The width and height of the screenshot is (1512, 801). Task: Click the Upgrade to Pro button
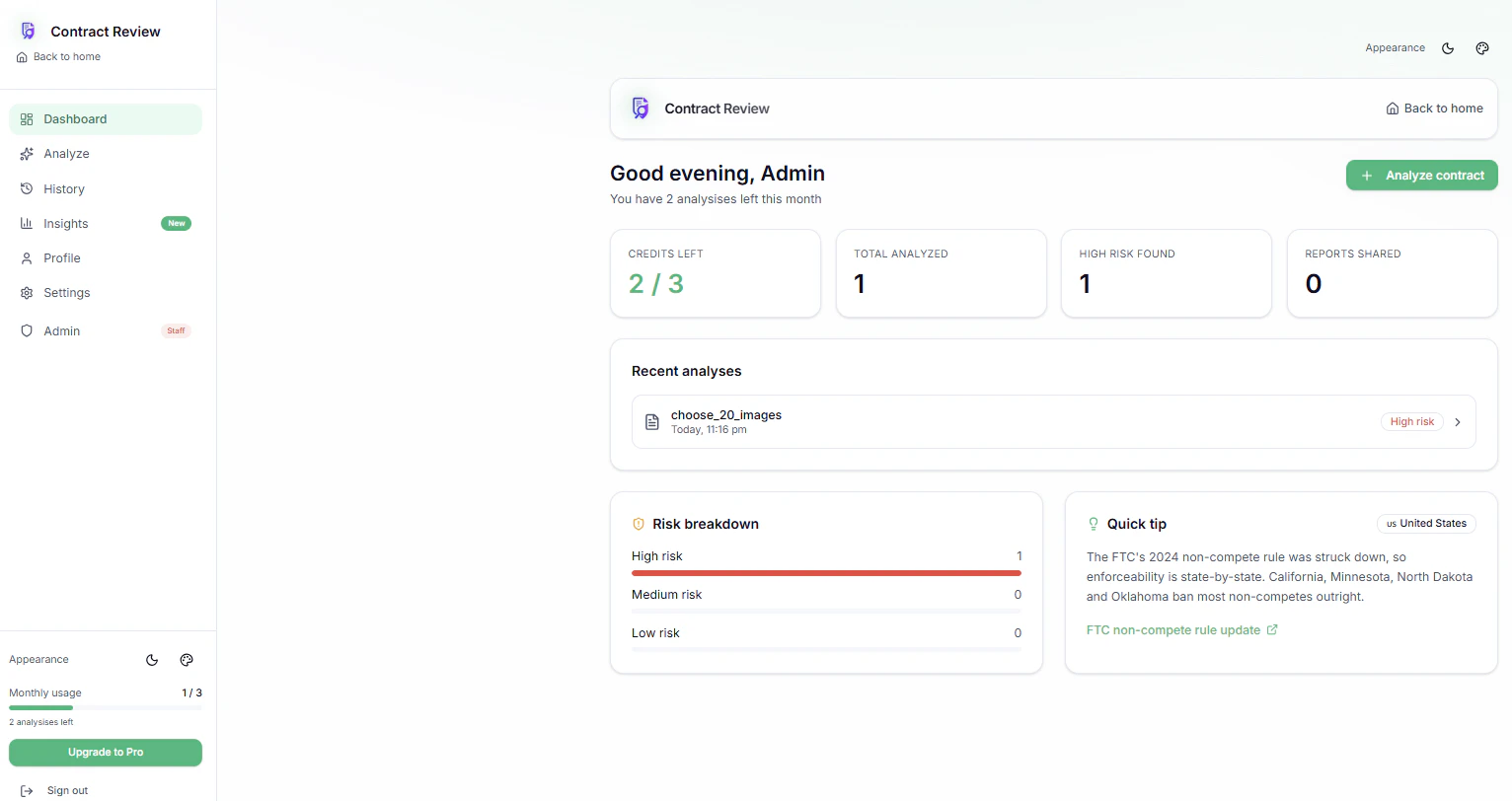click(x=106, y=753)
